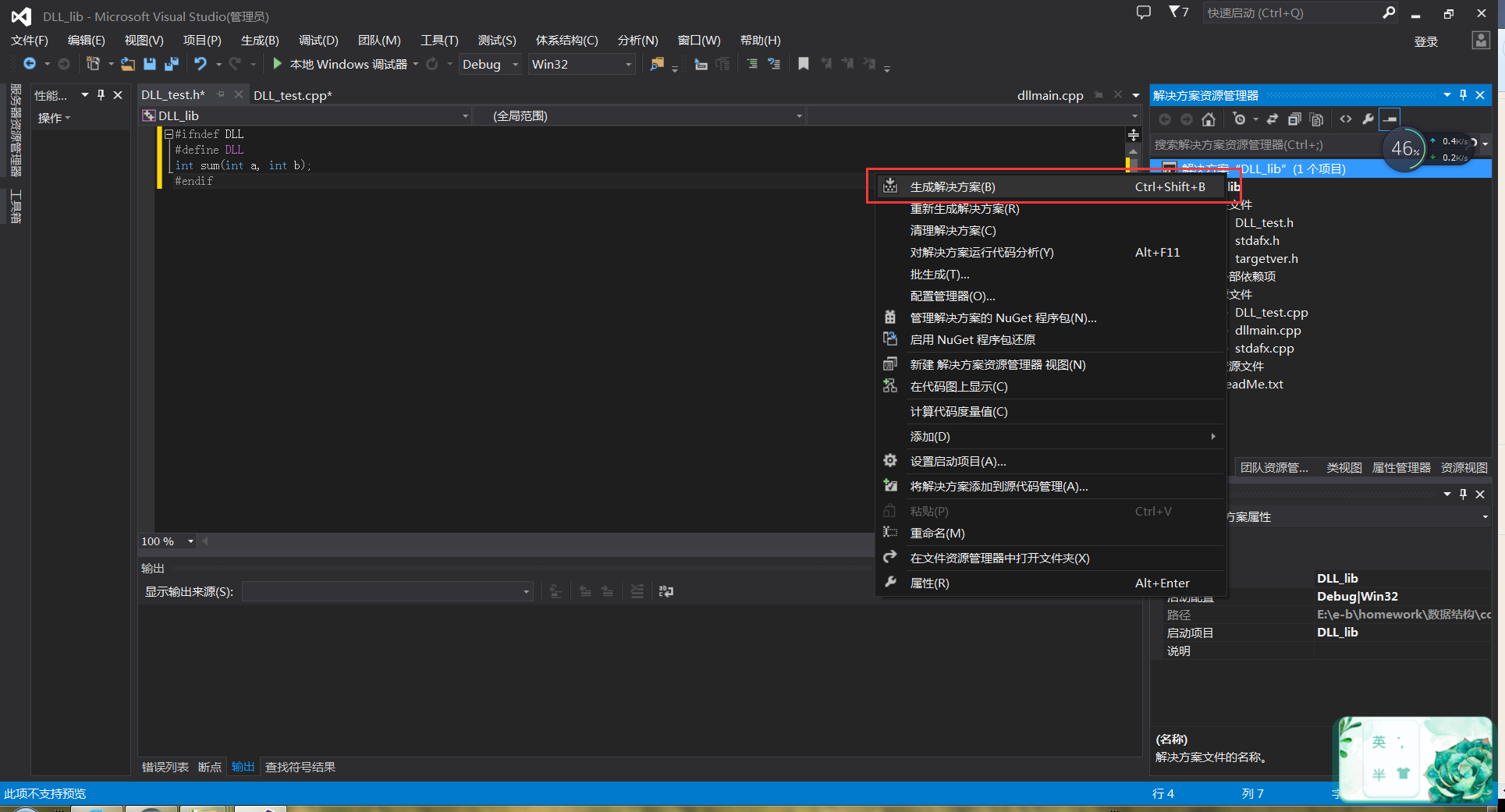
Task: Collapse the #ifndef DLL code block
Action: [169, 134]
